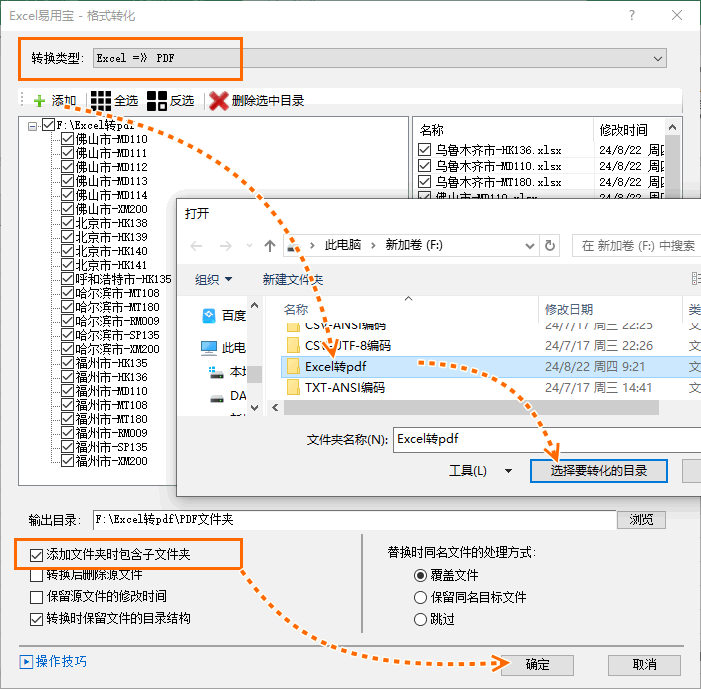
Task: Select the Excel转pdf folder
Action: (335, 367)
